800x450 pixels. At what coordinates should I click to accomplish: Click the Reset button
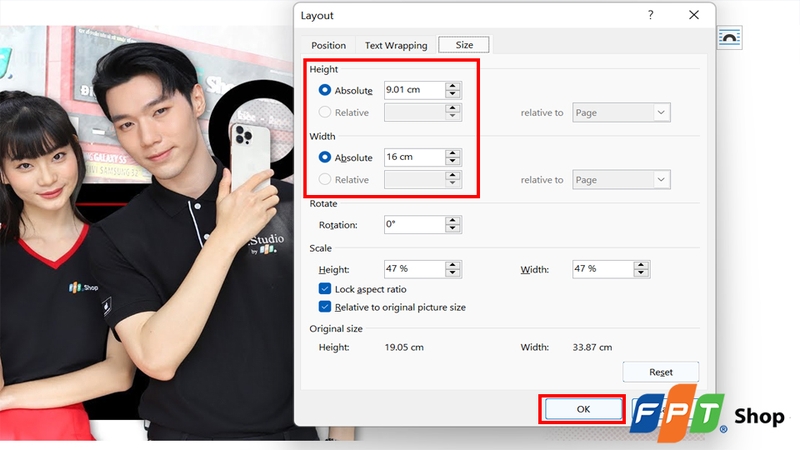pos(661,372)
